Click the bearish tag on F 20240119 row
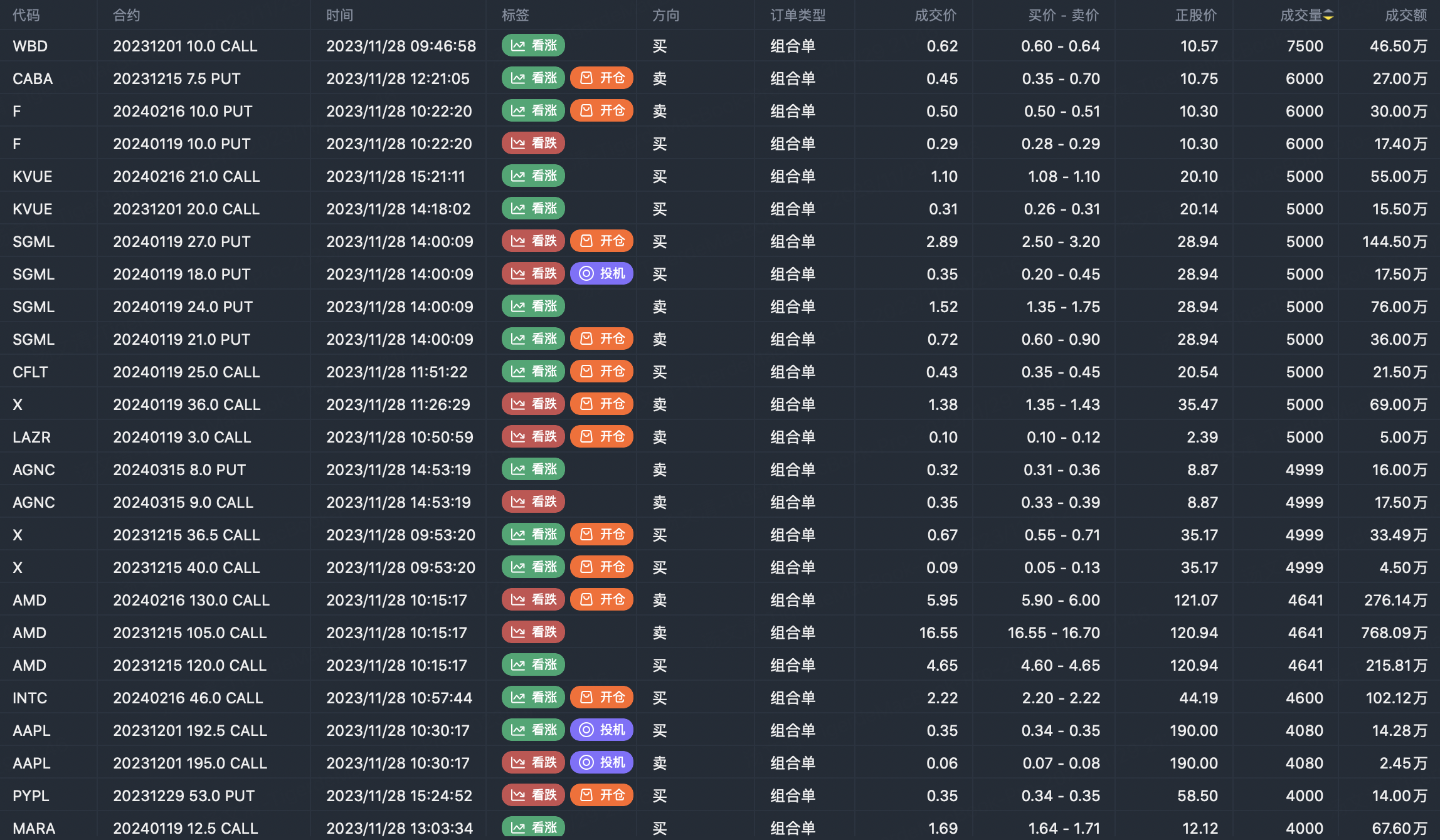 [533, 144]
